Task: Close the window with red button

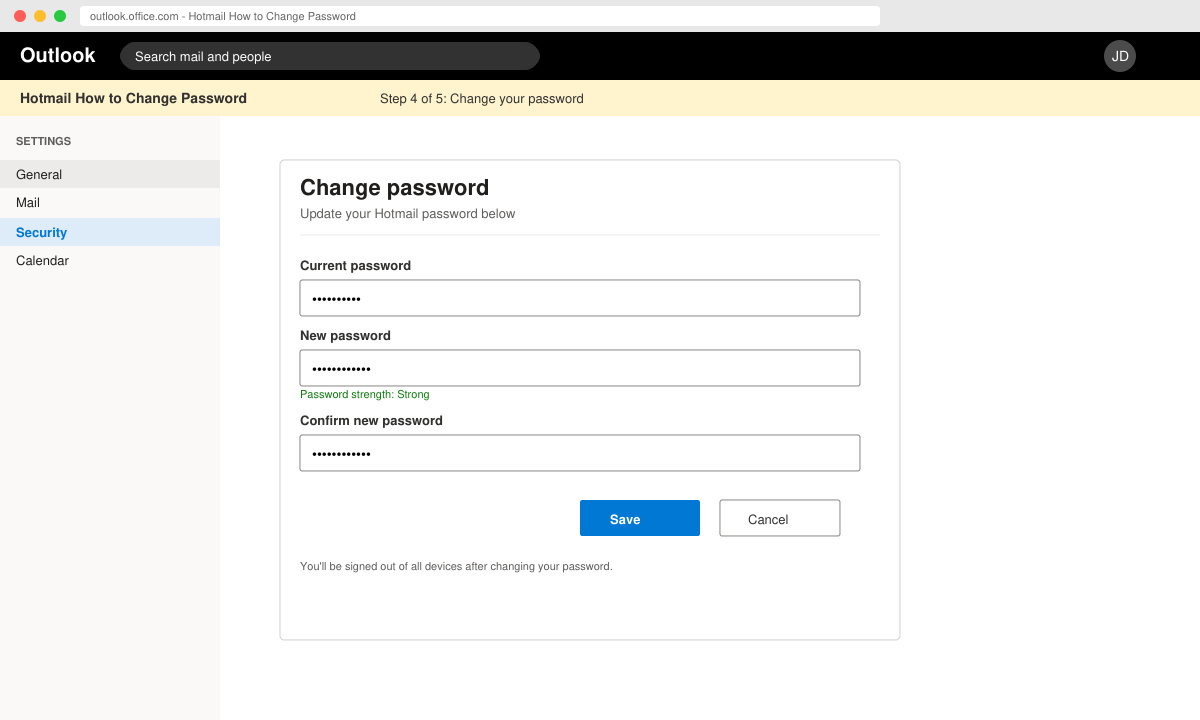Action: (x=20, y=16)
